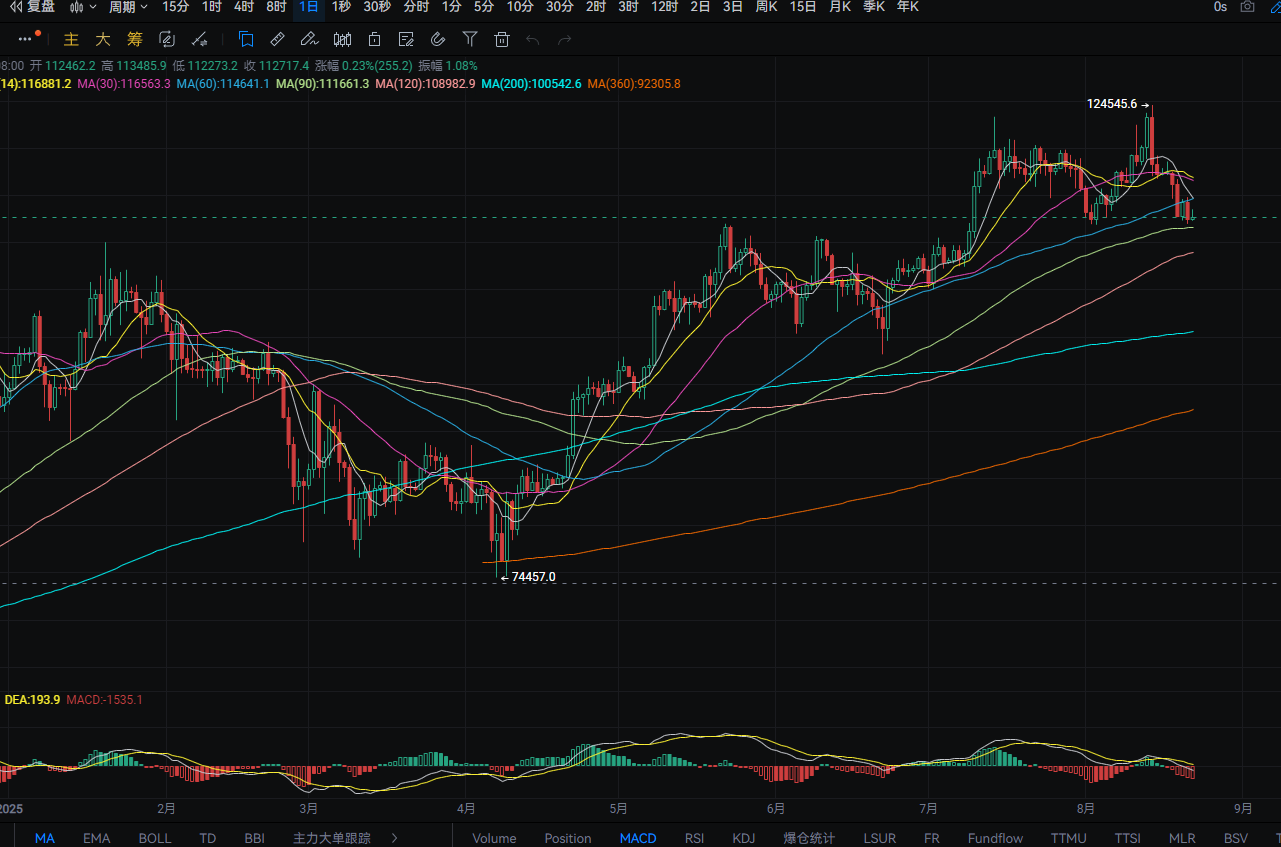Toggle the 大 indicator button
This screenshot has width=1281, height=847.
[103, 40]
